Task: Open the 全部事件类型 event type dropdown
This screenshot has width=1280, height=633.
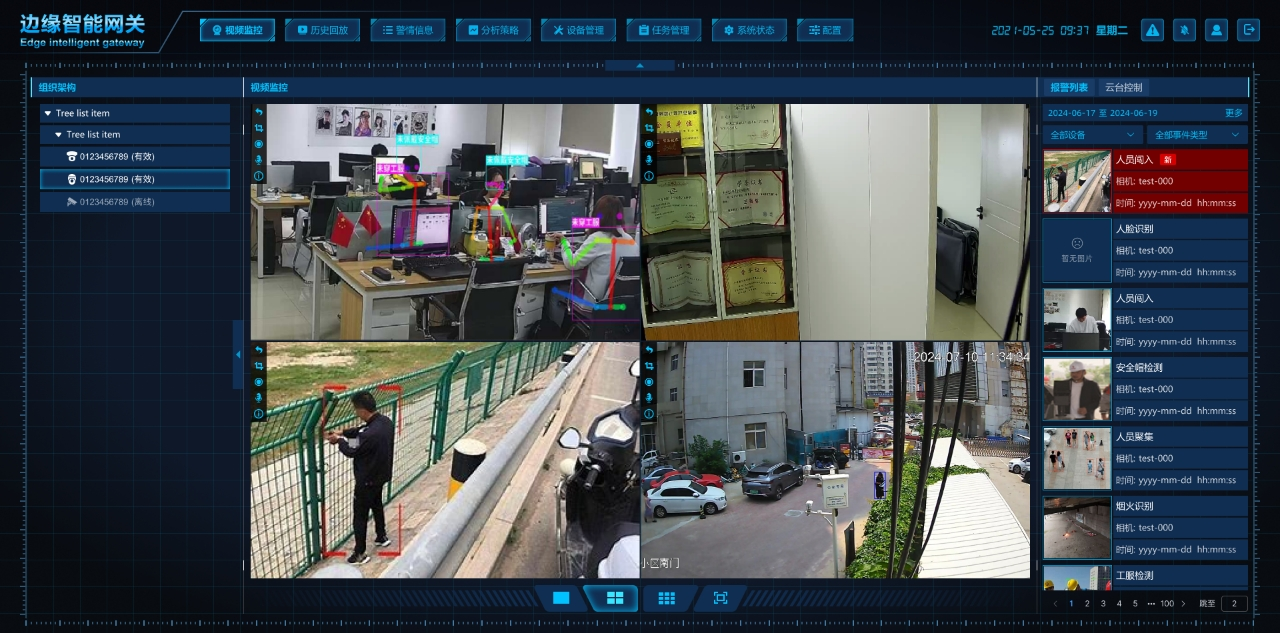Action: [x=1196, y=134]
